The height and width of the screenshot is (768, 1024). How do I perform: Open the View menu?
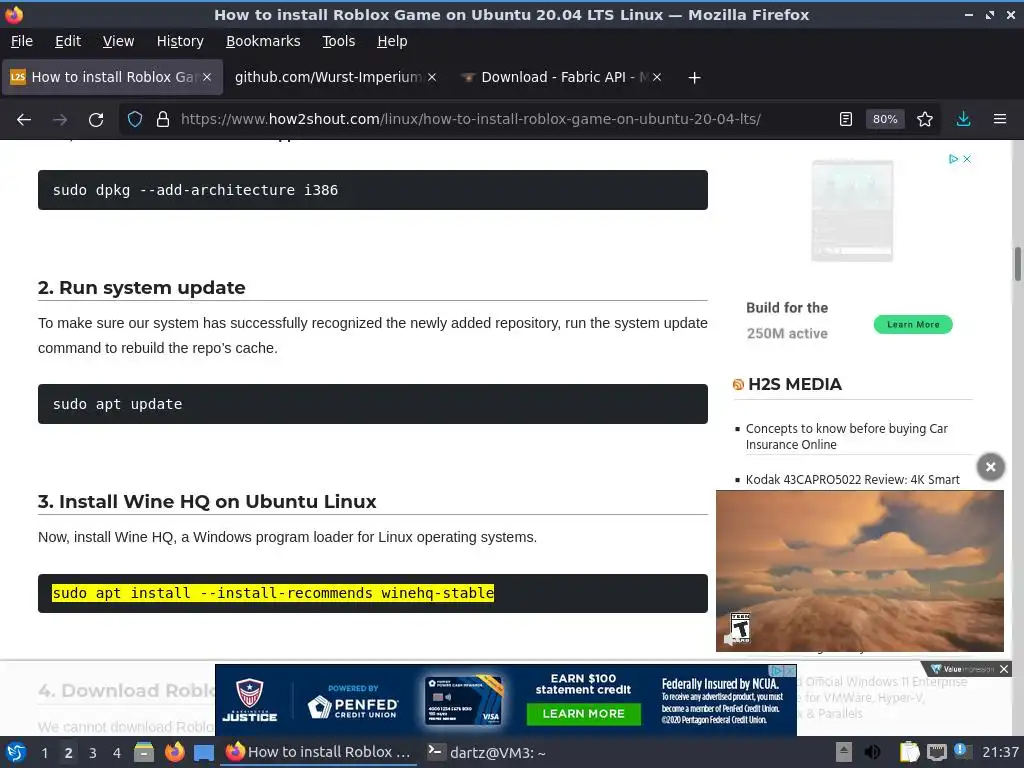pyautogui.click(x=118, y=41)
